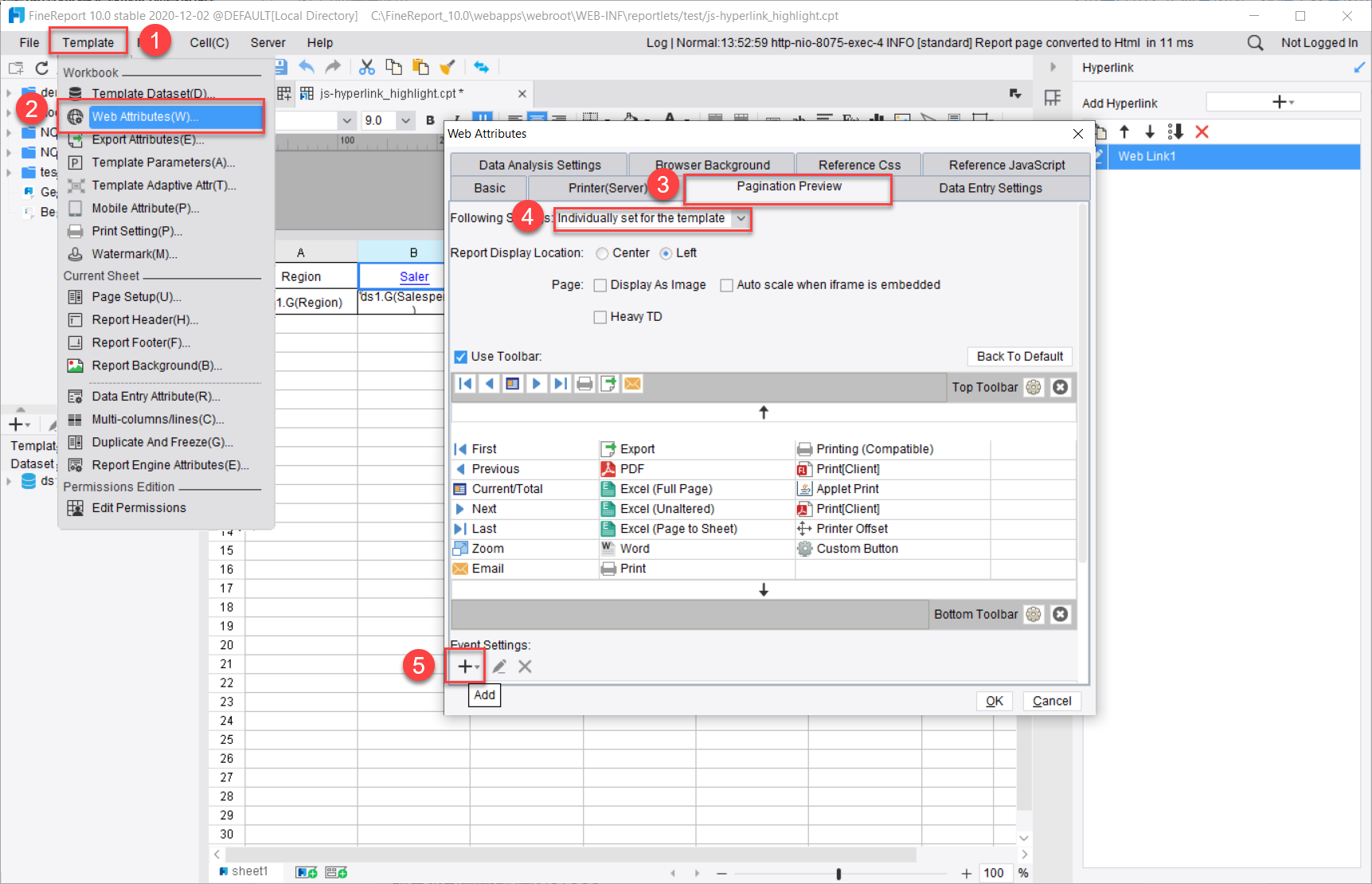Open the font size 9.0 dropdown
Viewport: 1372px width, 884px height.
(406, 119)
